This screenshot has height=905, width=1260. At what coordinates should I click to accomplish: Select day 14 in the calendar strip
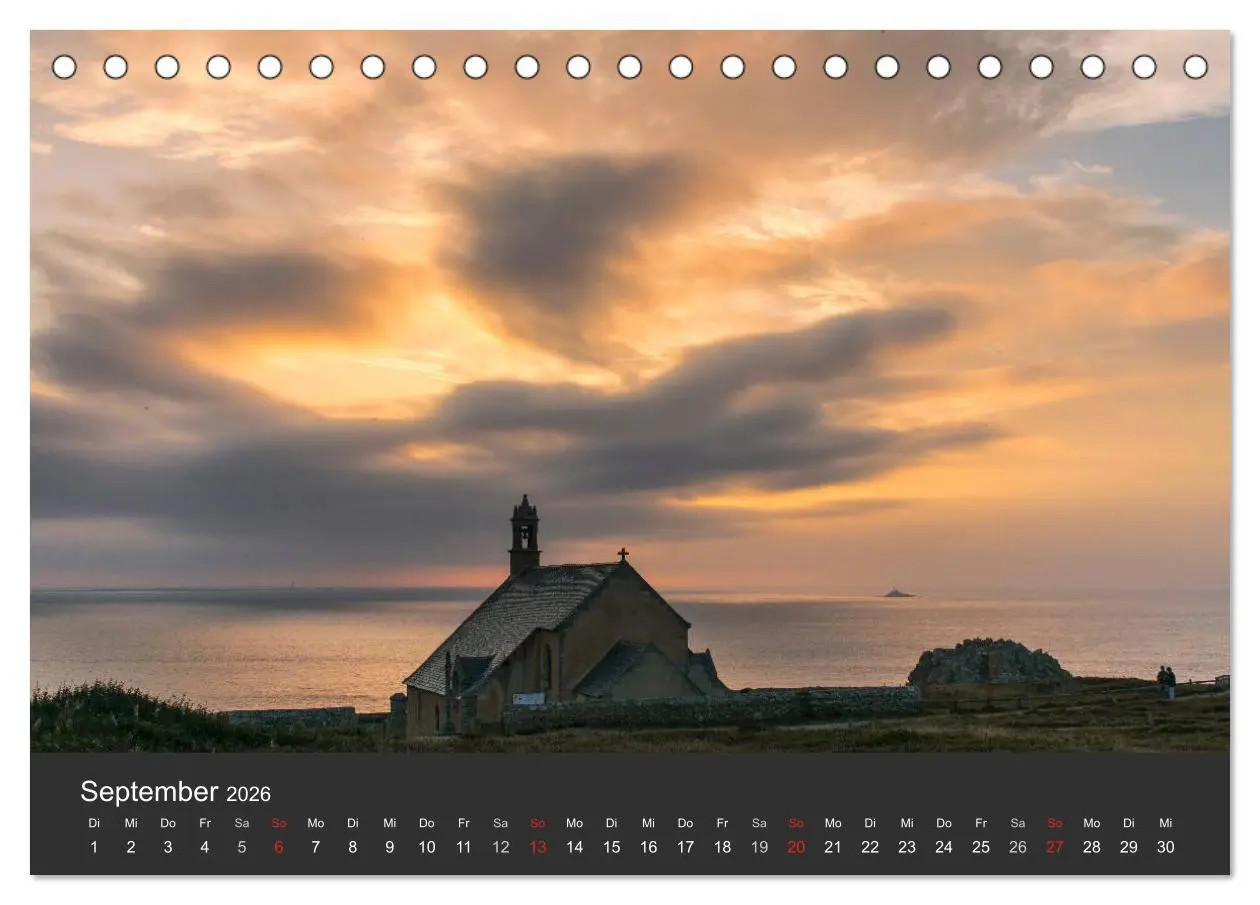[575, 847]
